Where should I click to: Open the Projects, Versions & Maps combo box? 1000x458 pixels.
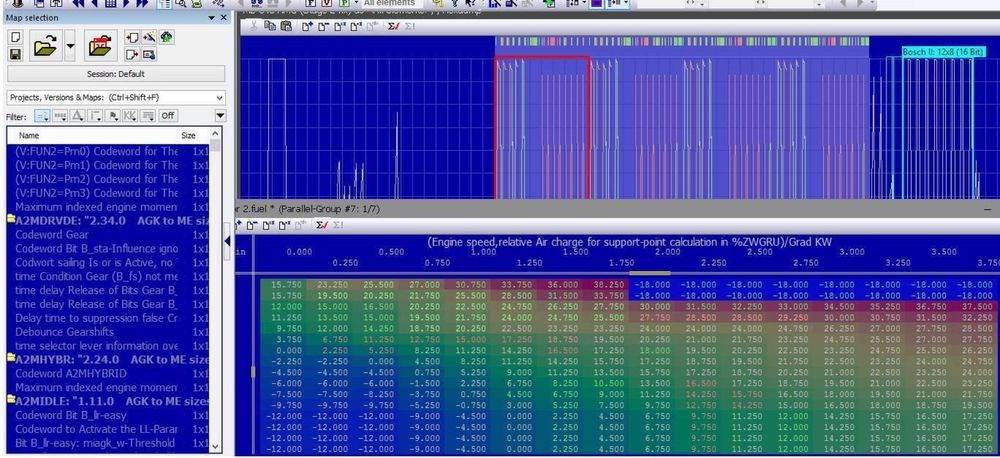click(x=115, y=98)
